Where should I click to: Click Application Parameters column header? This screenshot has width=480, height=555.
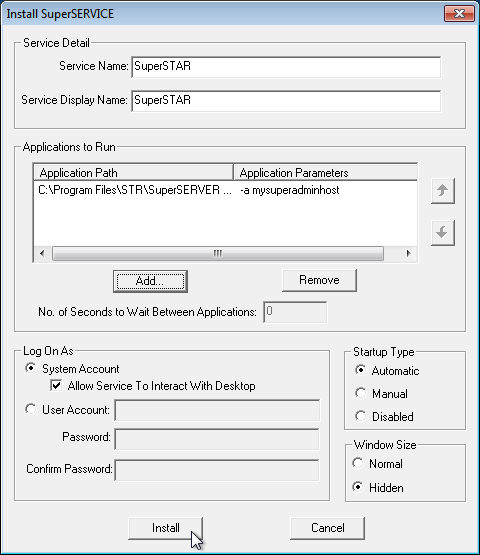pyautogui.click(x=325, y=173)
